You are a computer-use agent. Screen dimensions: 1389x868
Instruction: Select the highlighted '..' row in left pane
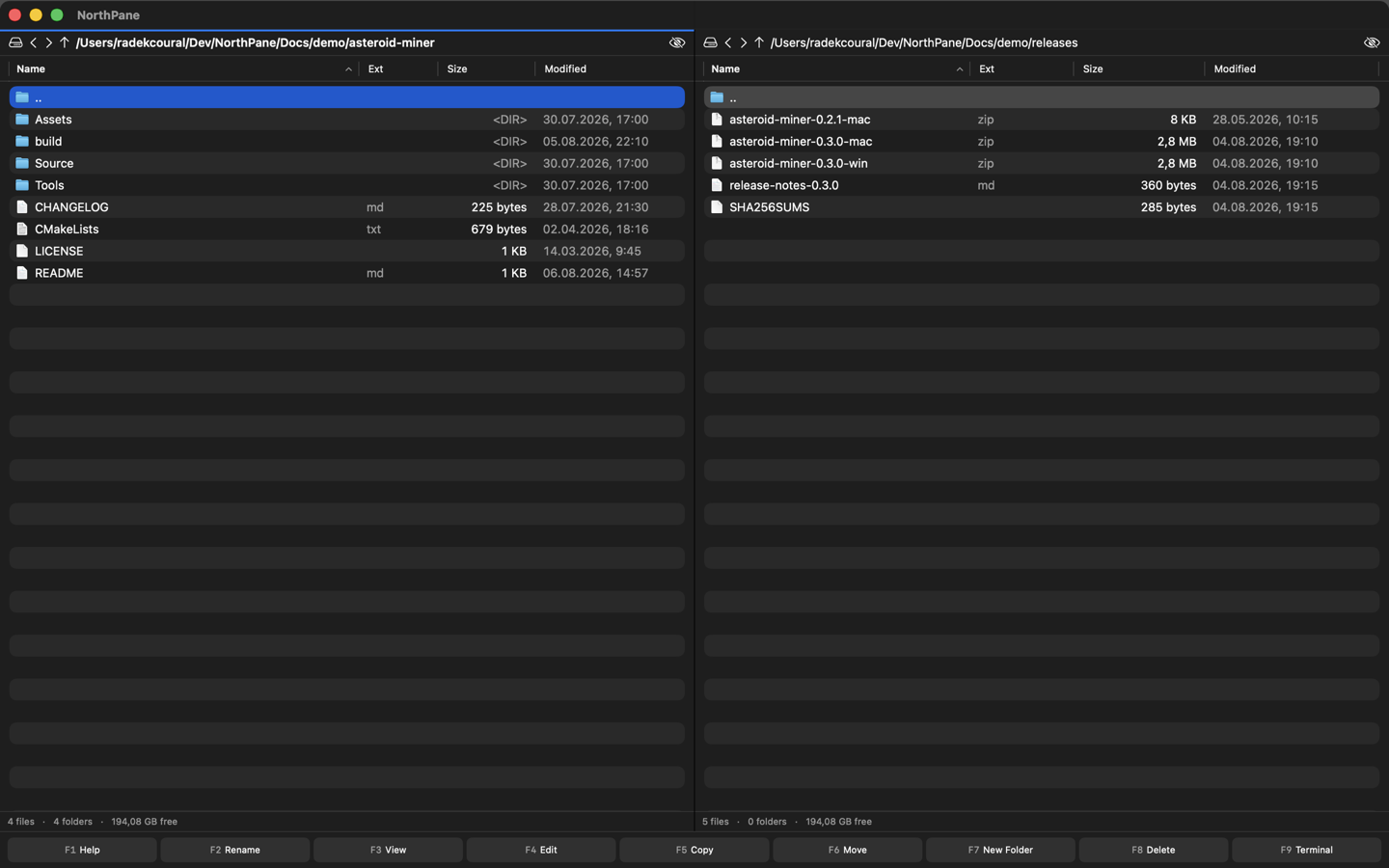pyautogui.click(x=347, y=97)
